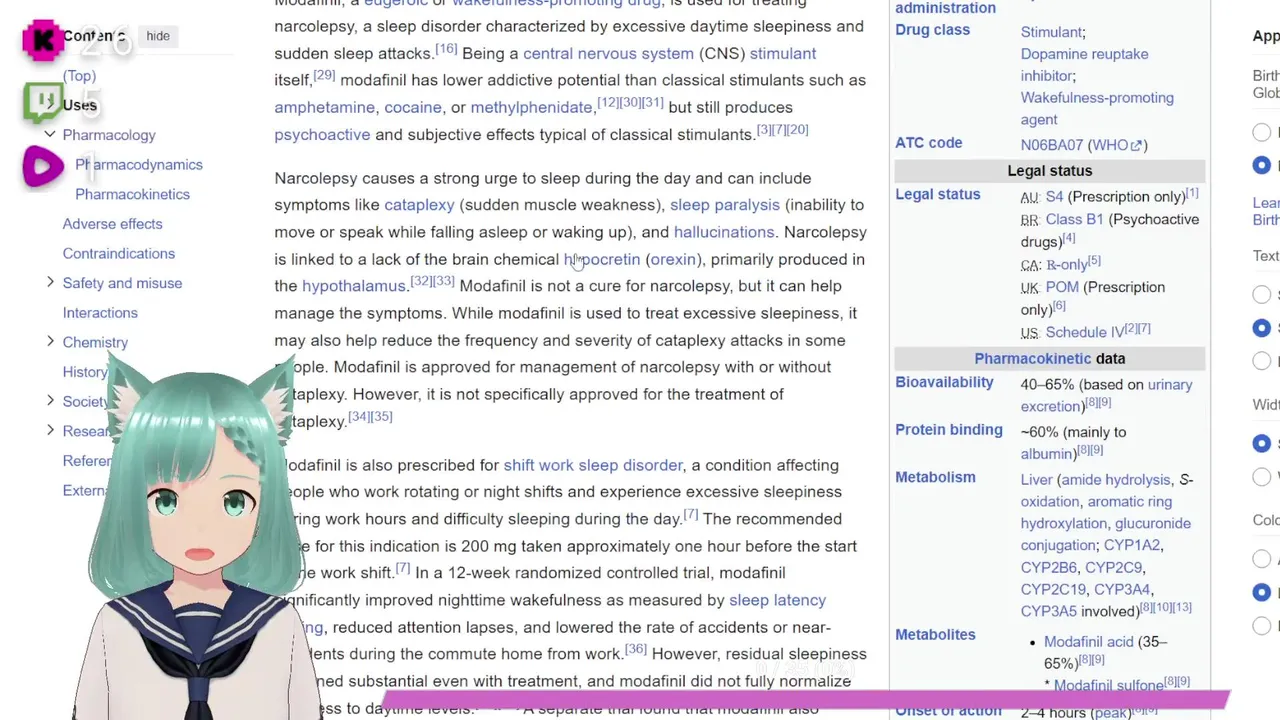This screenshot has width=1280, height=720.
Task: Open the Drug class label link
Action: (932, 30)
